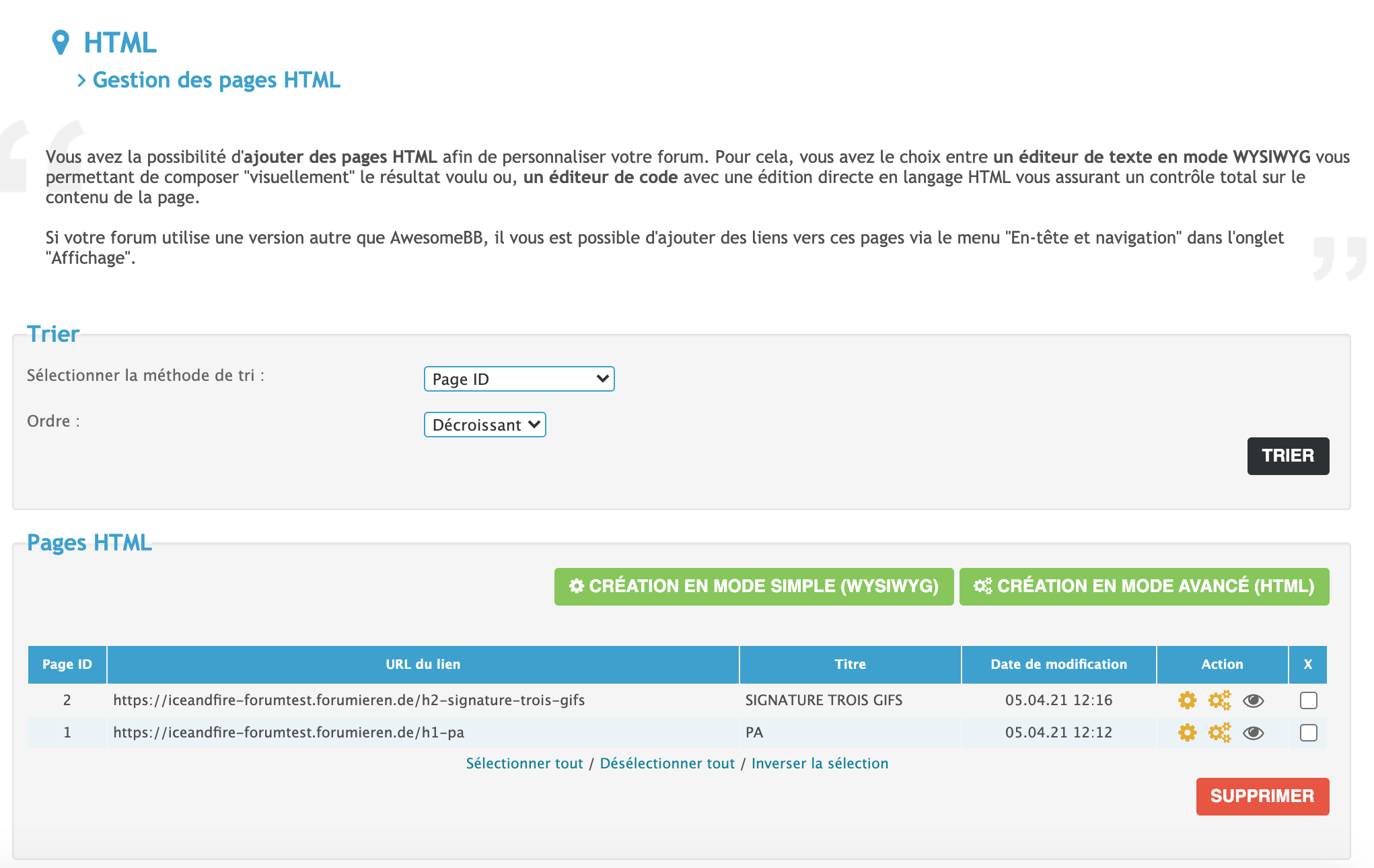Open advanced HTML edit gears for page PA
Screen dimensions: 1374x868
[x=1220, y=733]
